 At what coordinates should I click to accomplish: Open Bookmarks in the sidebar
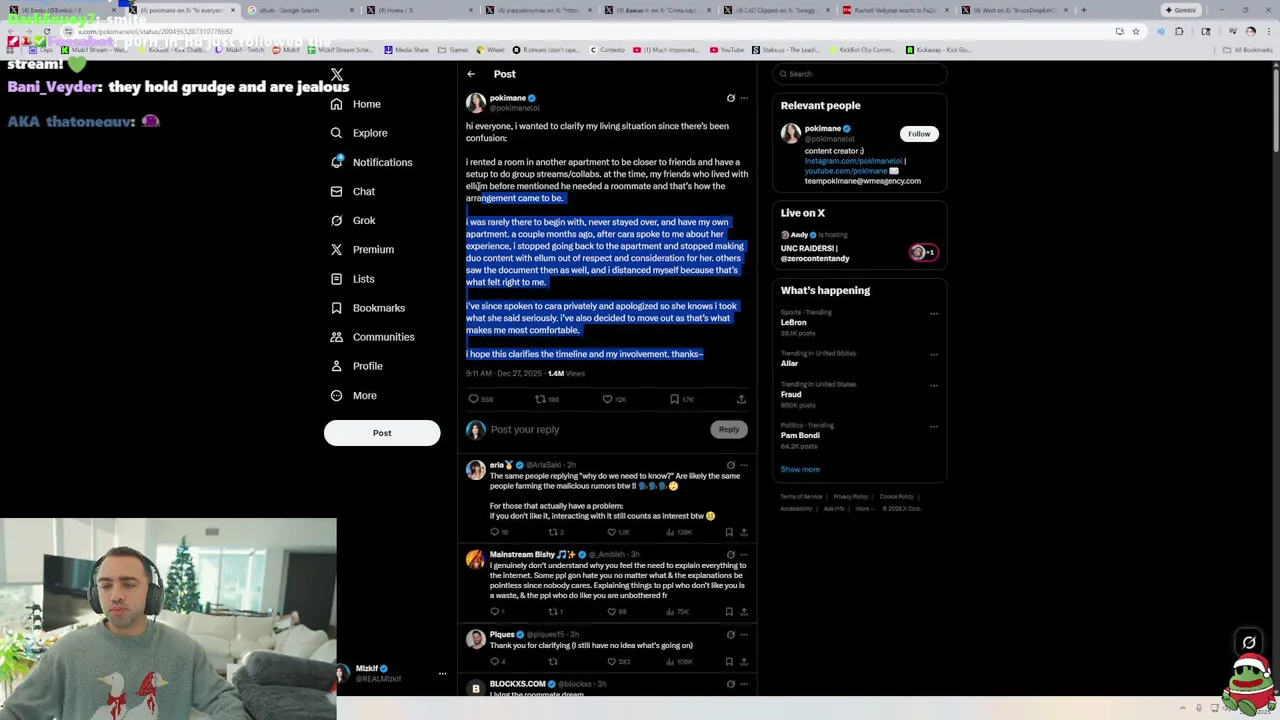click(x=367, y=308)
